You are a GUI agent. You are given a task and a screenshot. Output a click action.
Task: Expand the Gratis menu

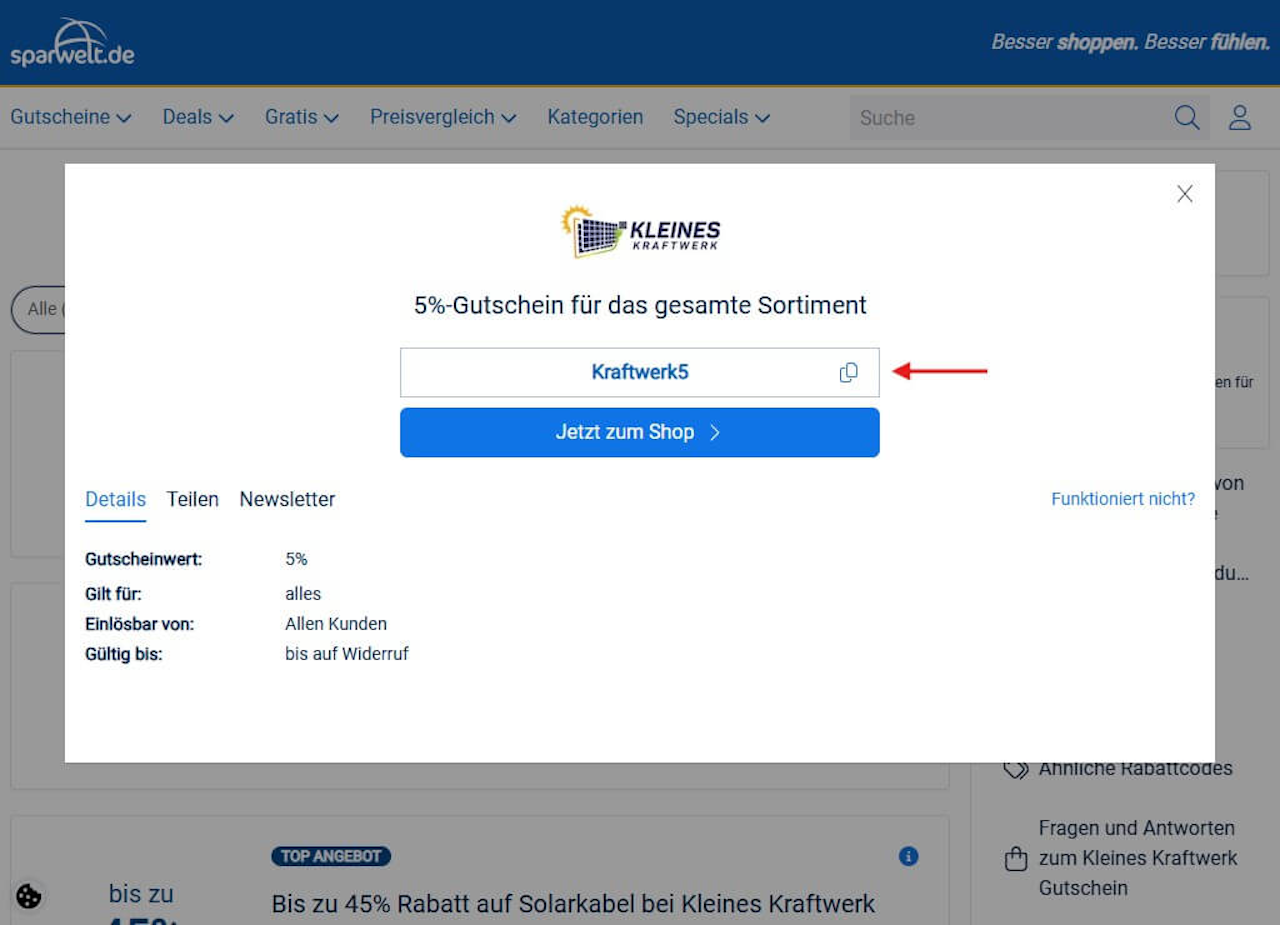coord(302,117)
